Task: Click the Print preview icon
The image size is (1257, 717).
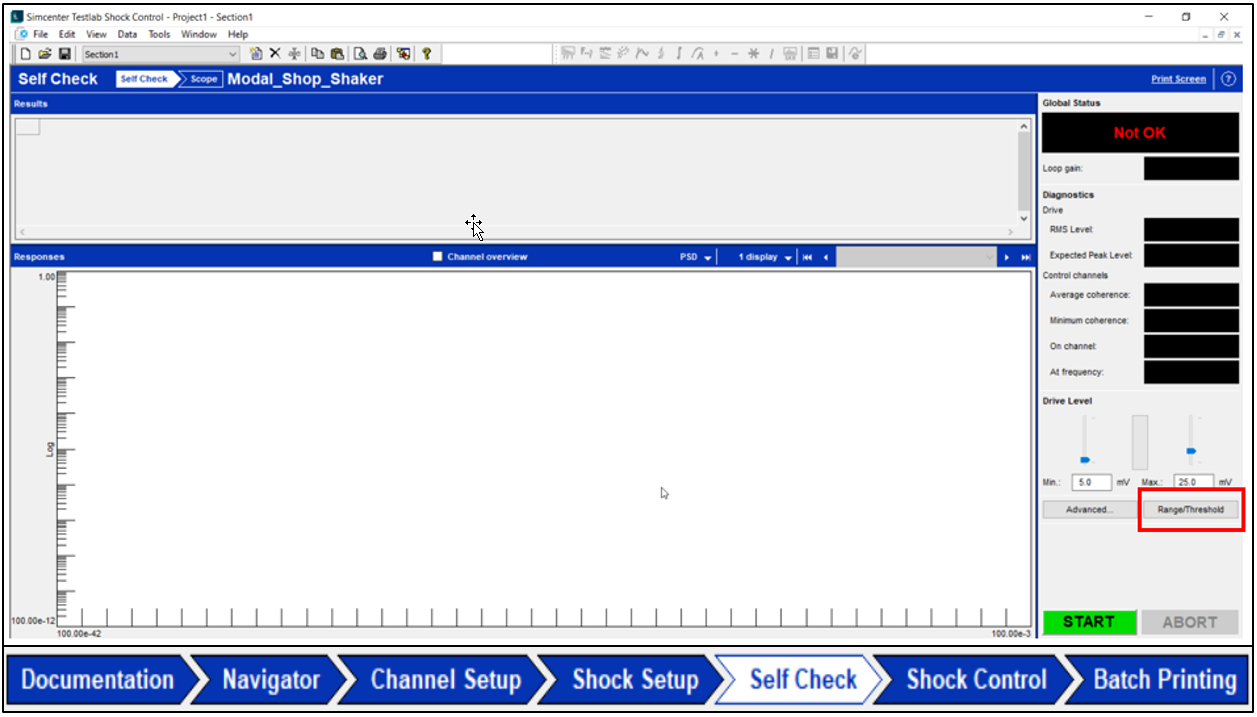Action: (x=360, y=54)
